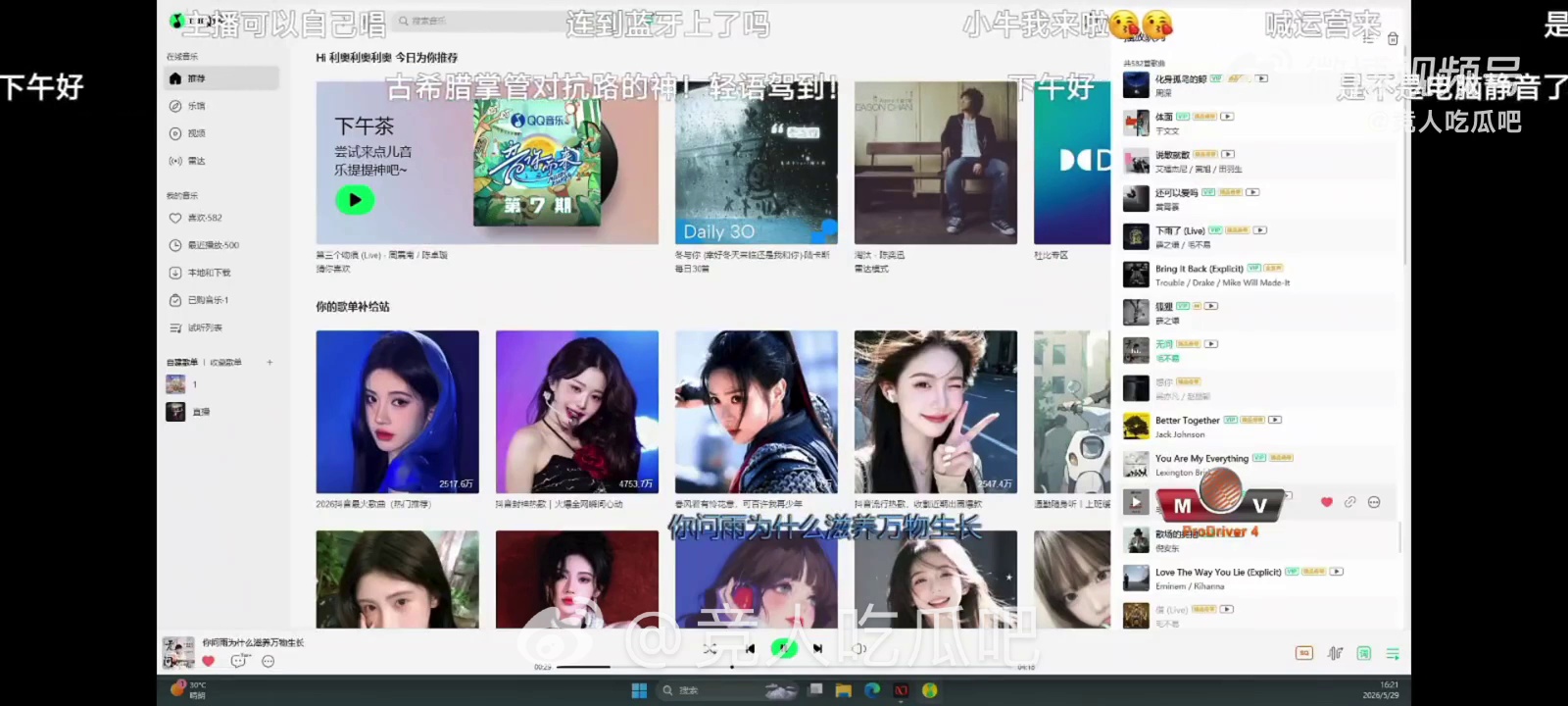
Task: Toggle the heart on highlighted queue row
Action: coord(1327,502)
